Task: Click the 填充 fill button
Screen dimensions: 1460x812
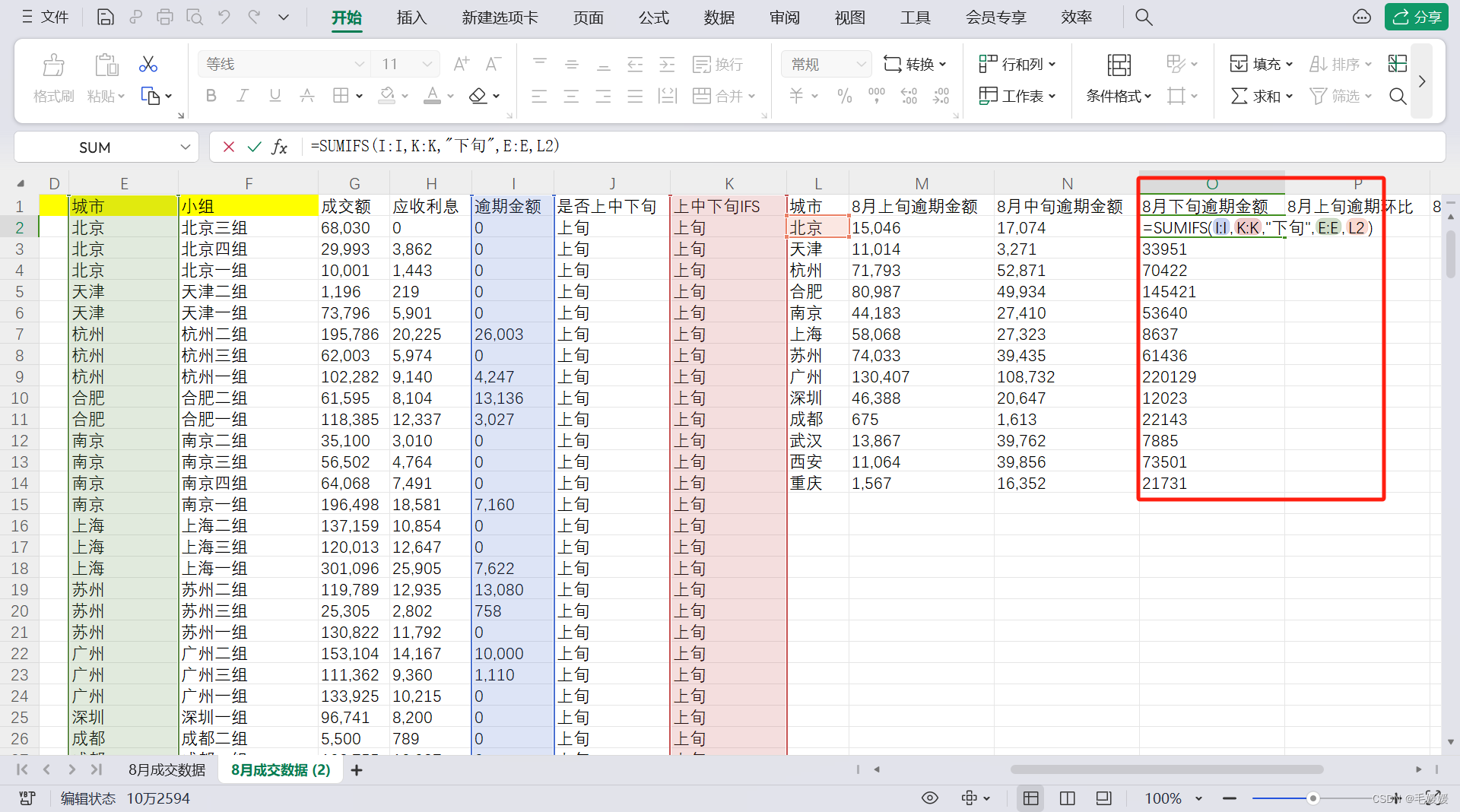Action: point(1261,65)
